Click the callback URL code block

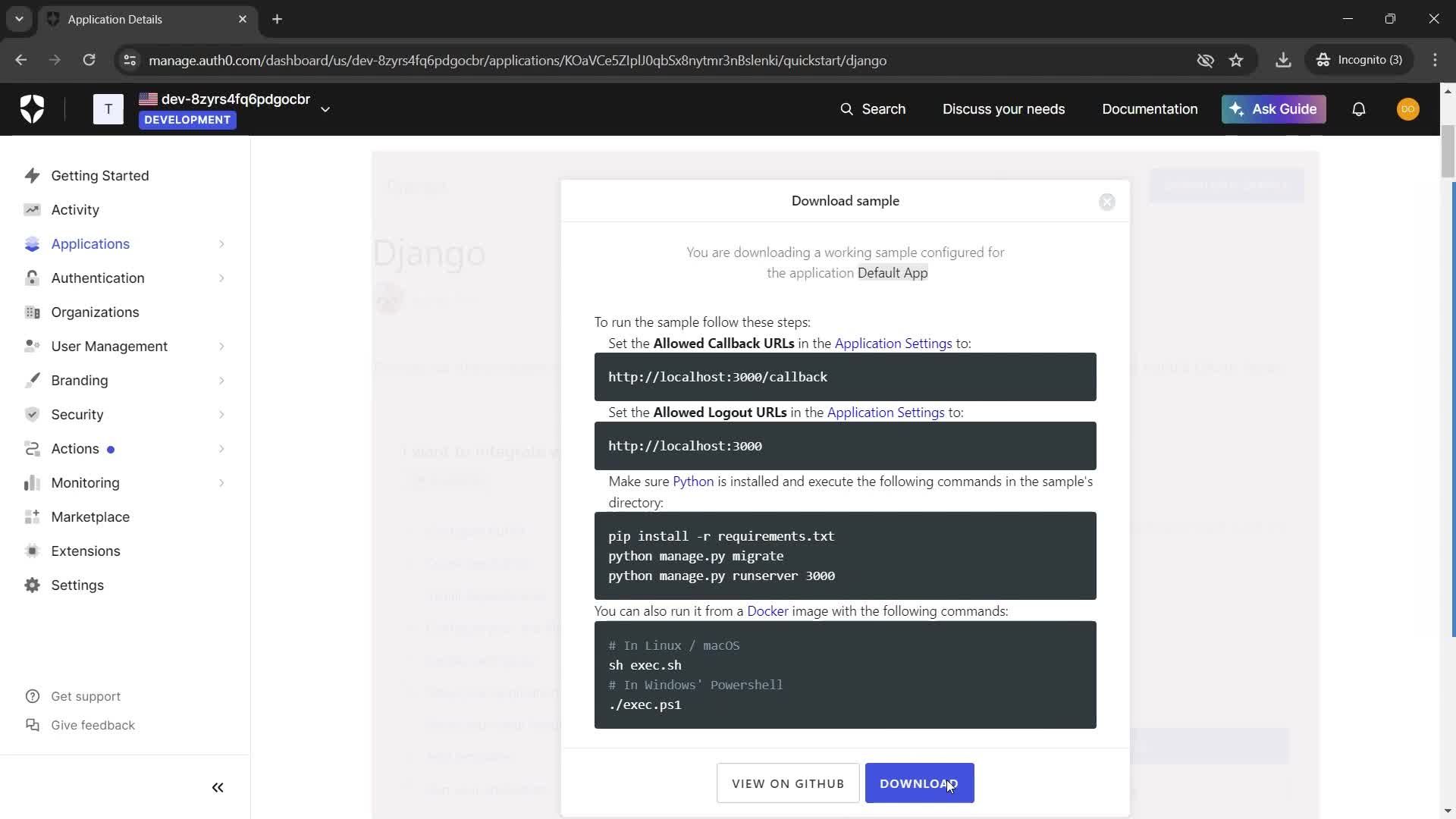click(x=845, y=377)
